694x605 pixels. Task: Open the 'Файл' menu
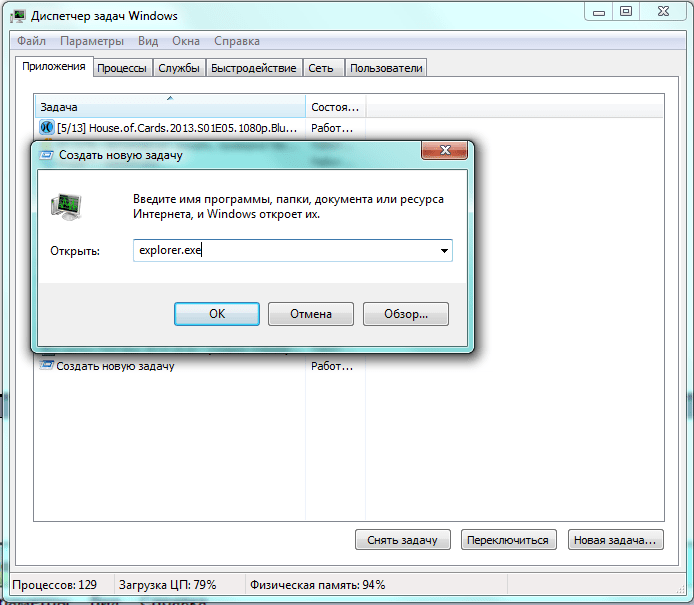click(31, 41)
